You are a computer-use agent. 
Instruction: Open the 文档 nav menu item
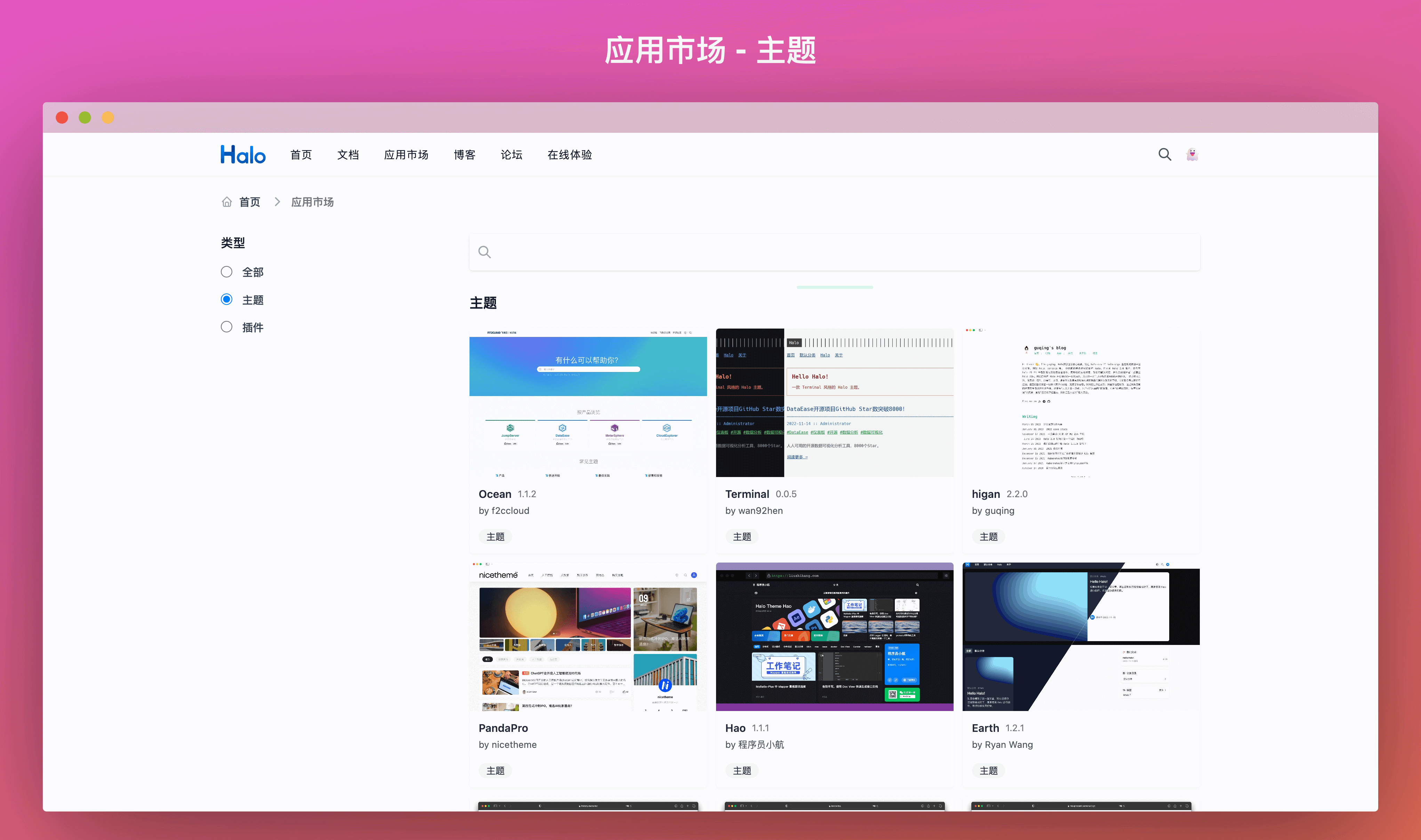pyautogui.click(x=348, y=154)
